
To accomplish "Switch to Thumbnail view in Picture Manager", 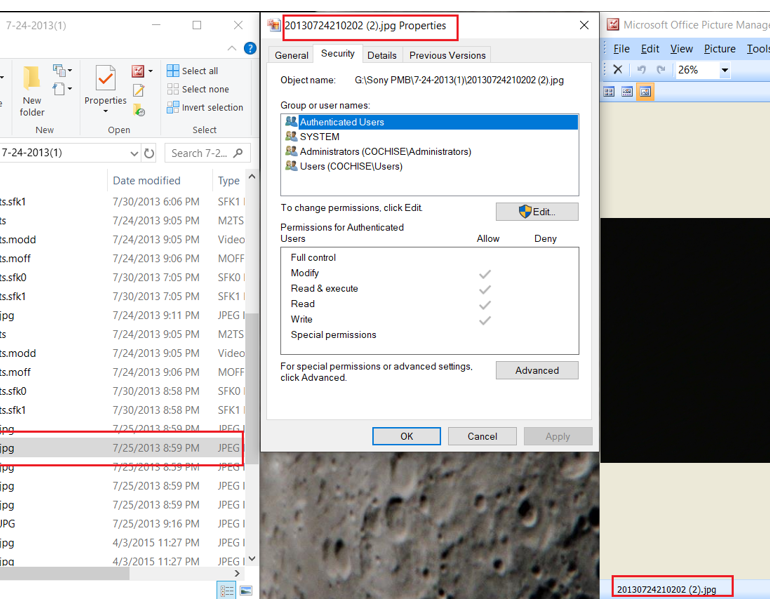I will click(609, 92).
